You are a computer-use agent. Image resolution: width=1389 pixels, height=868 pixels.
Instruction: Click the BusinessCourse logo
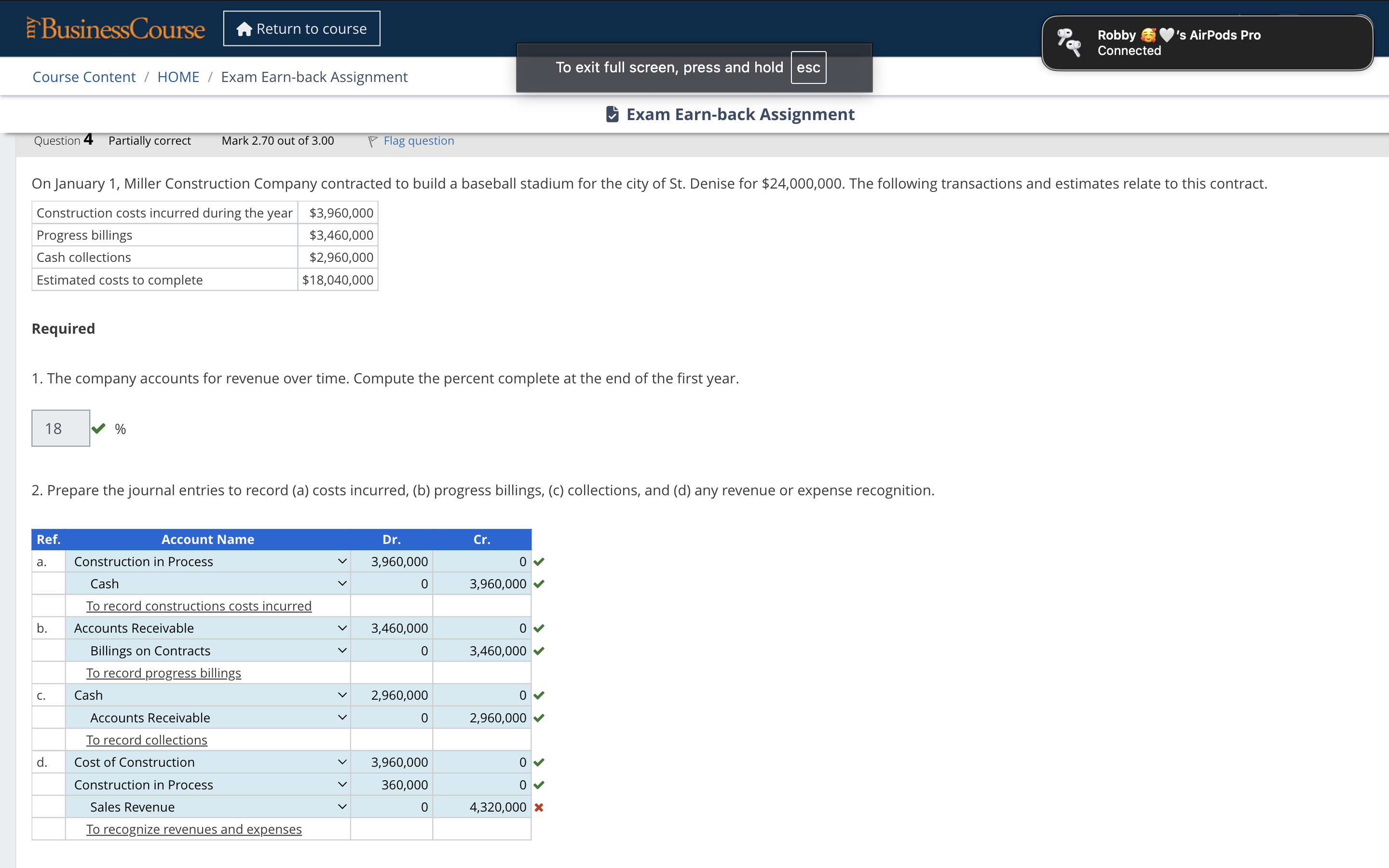pyautogui.click(x=115, y=29)
